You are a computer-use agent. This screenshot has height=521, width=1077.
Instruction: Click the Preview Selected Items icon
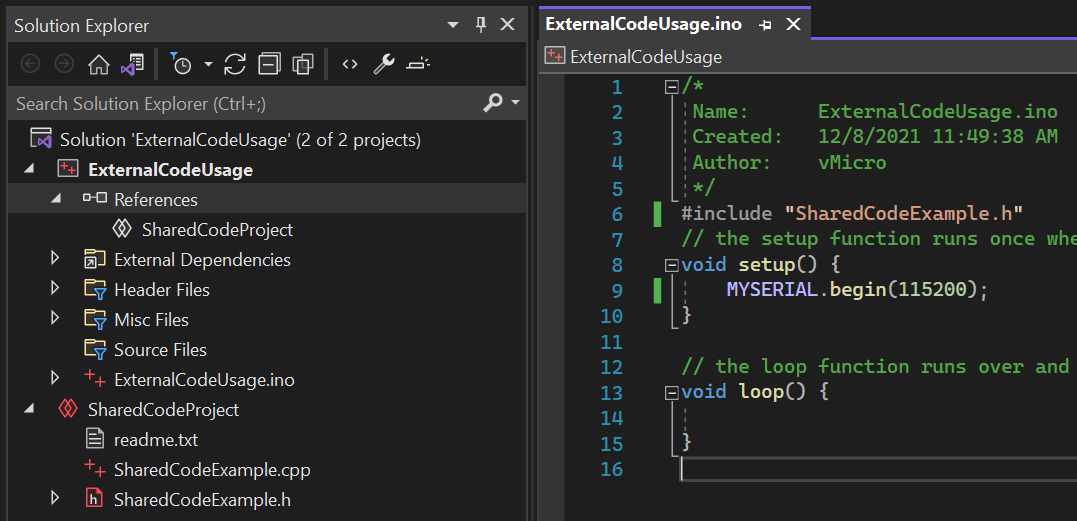pos(418,65)
